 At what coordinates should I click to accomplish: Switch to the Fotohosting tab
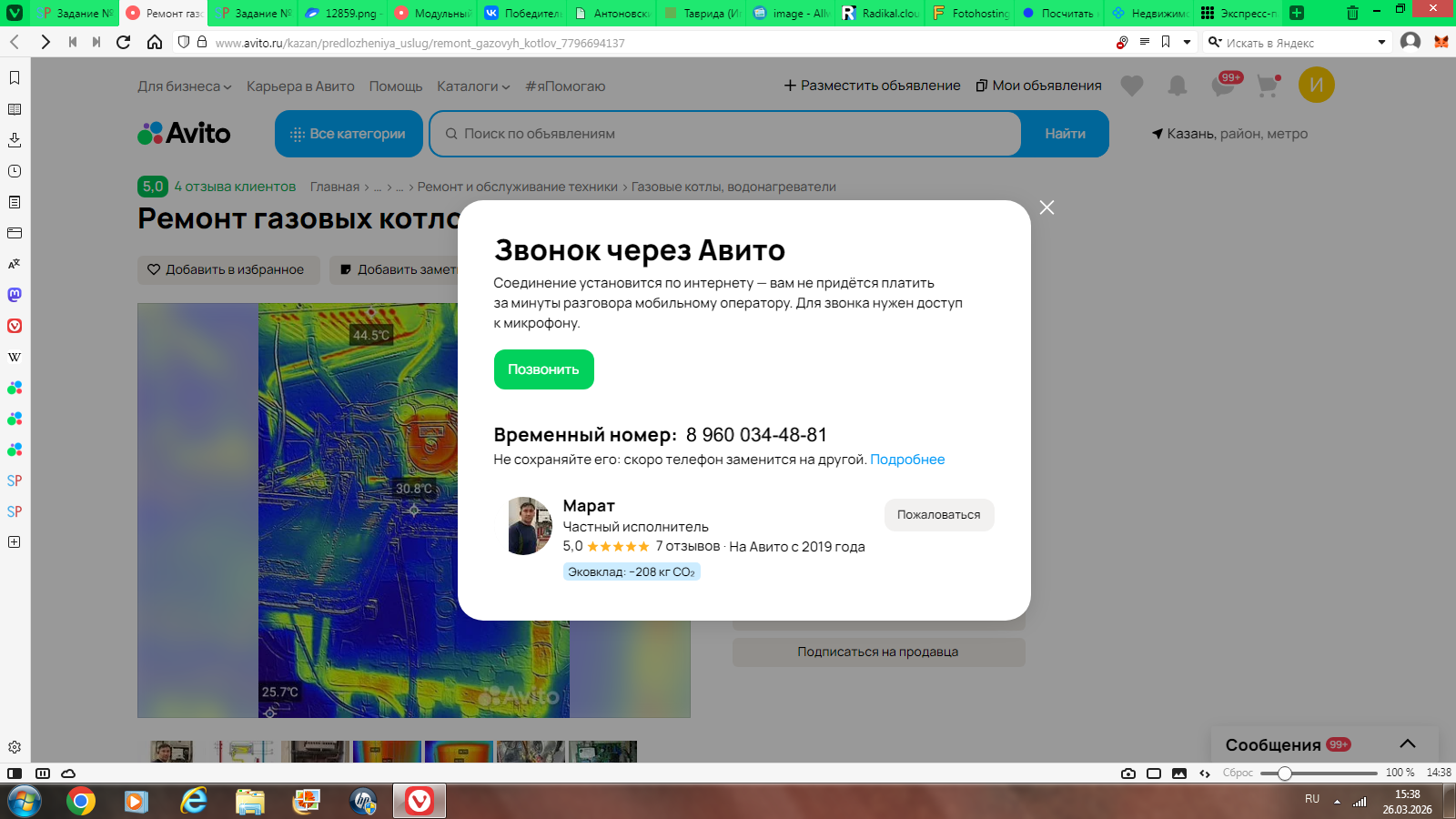click(970, 13)
